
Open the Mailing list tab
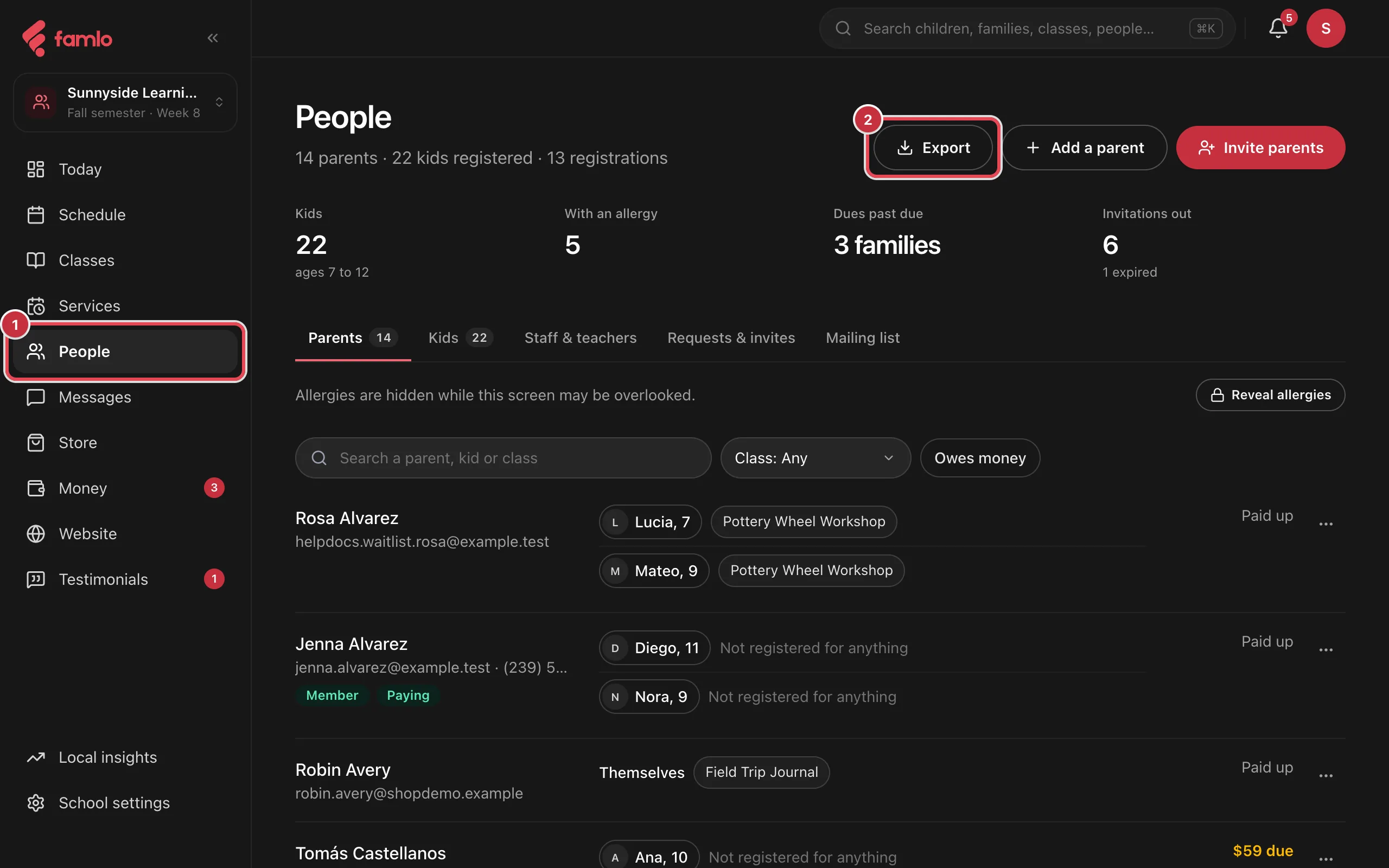click(x=862, y=337)
